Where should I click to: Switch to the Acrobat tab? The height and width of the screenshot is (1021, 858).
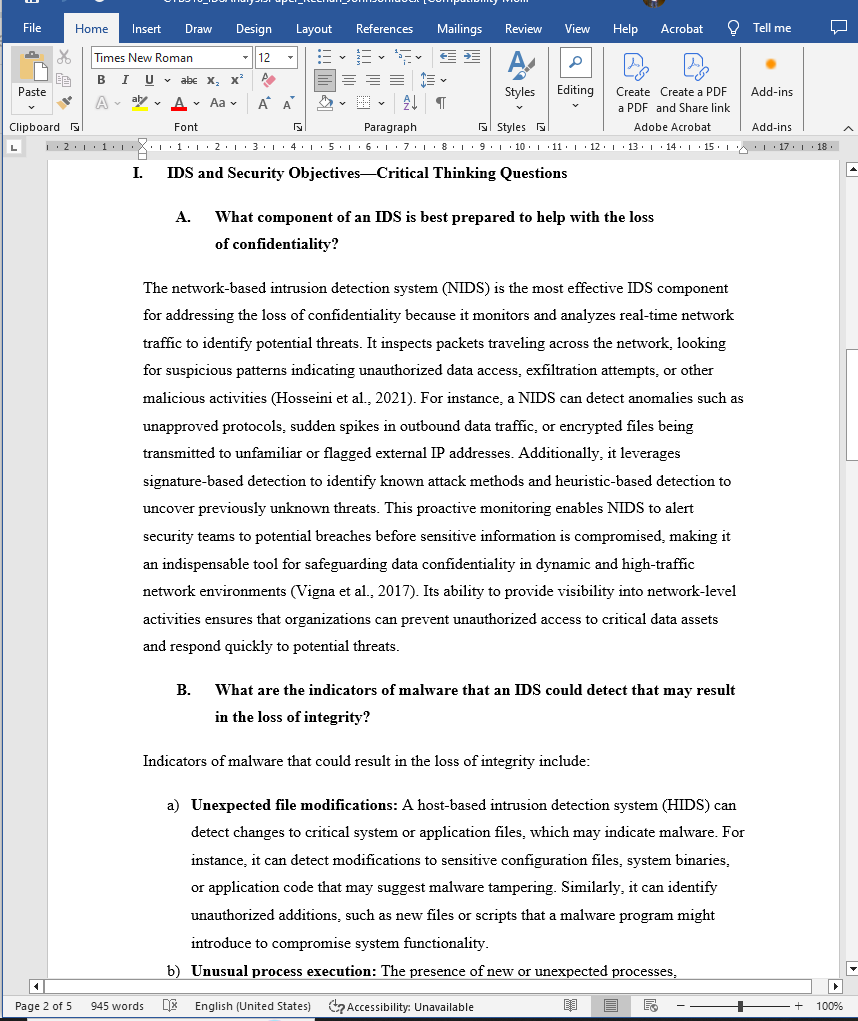pos(682,29)
